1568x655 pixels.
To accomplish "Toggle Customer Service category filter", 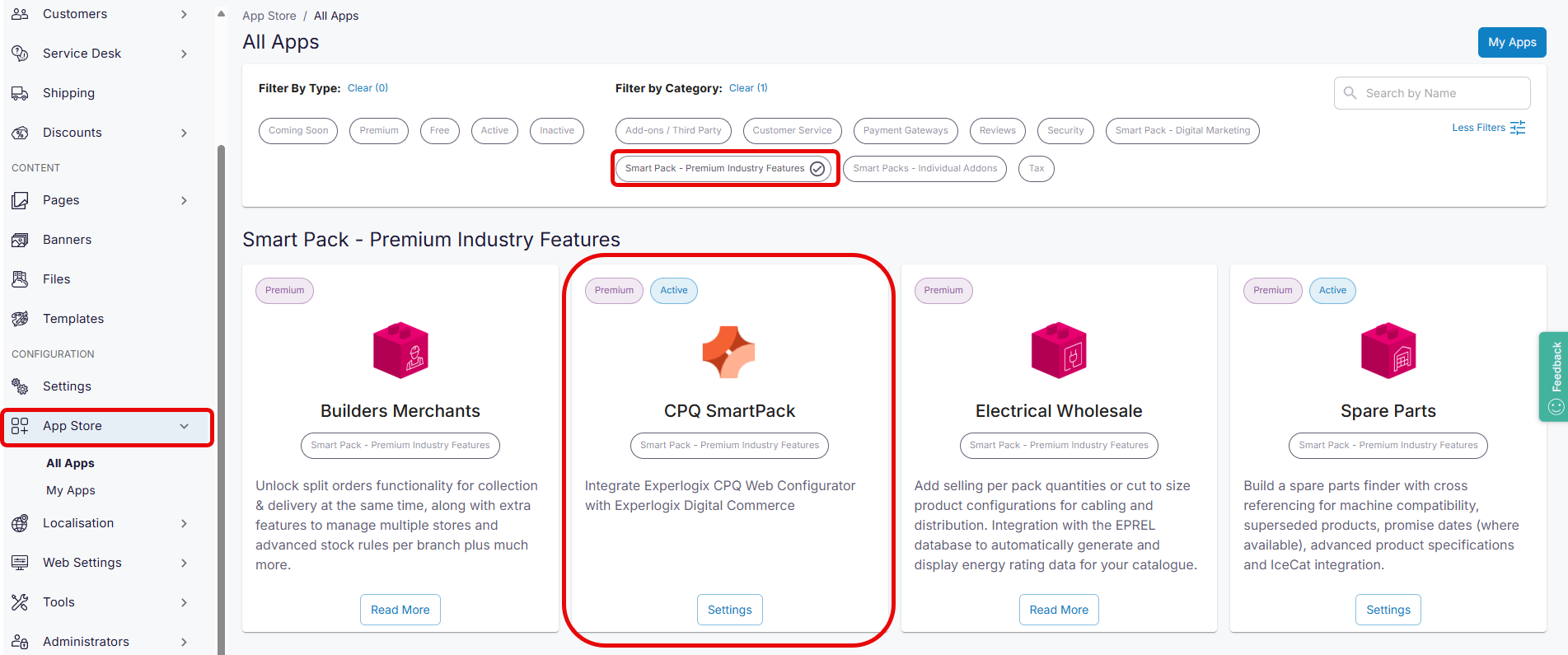I will click(x=792, y=130).
